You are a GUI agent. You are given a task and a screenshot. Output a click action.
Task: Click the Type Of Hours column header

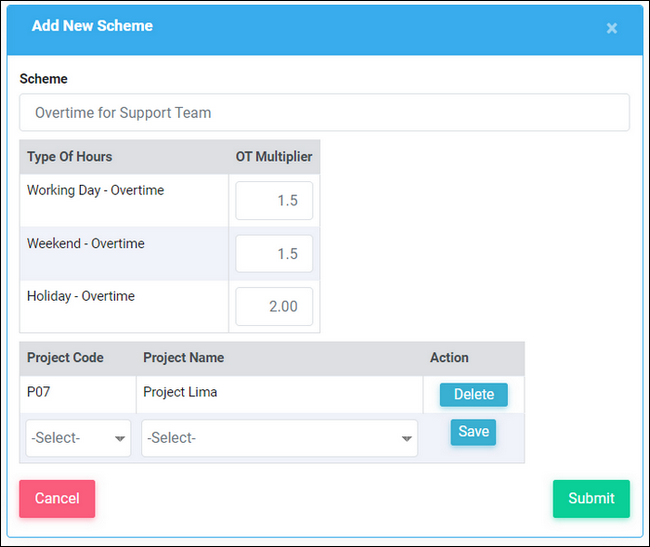tap(70, 157)
